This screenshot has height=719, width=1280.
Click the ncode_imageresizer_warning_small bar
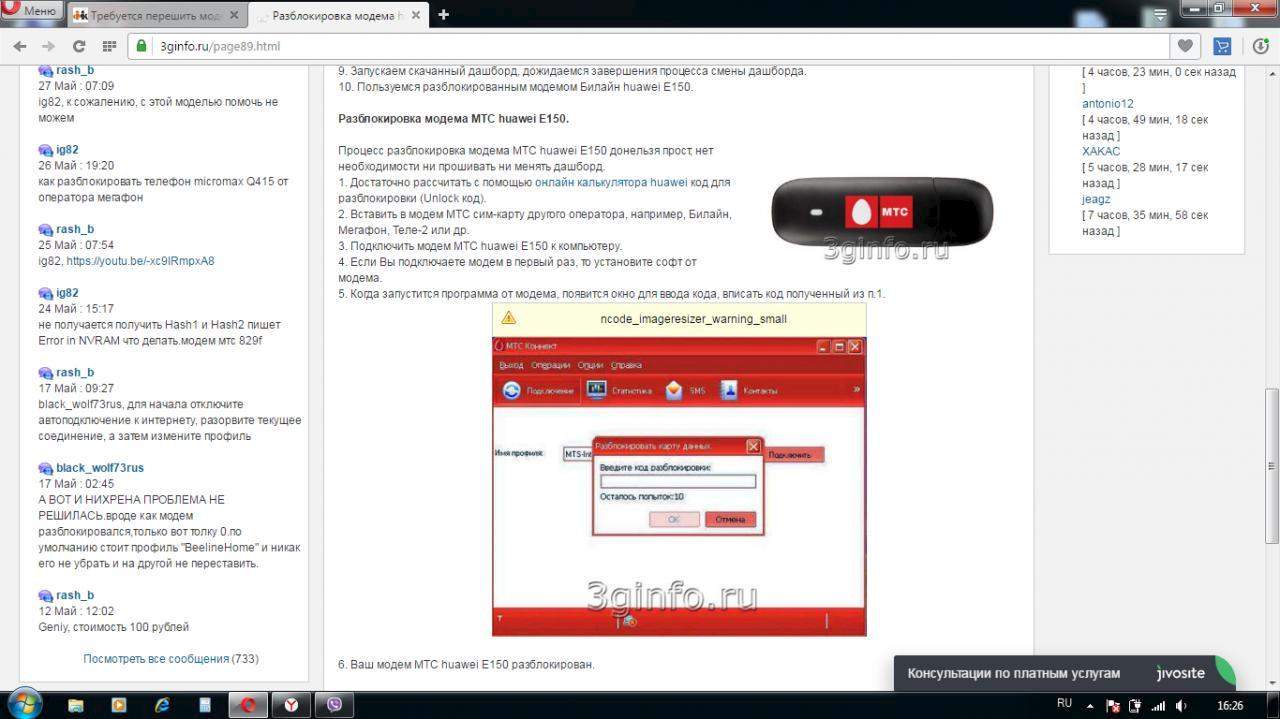pos(679,319)
